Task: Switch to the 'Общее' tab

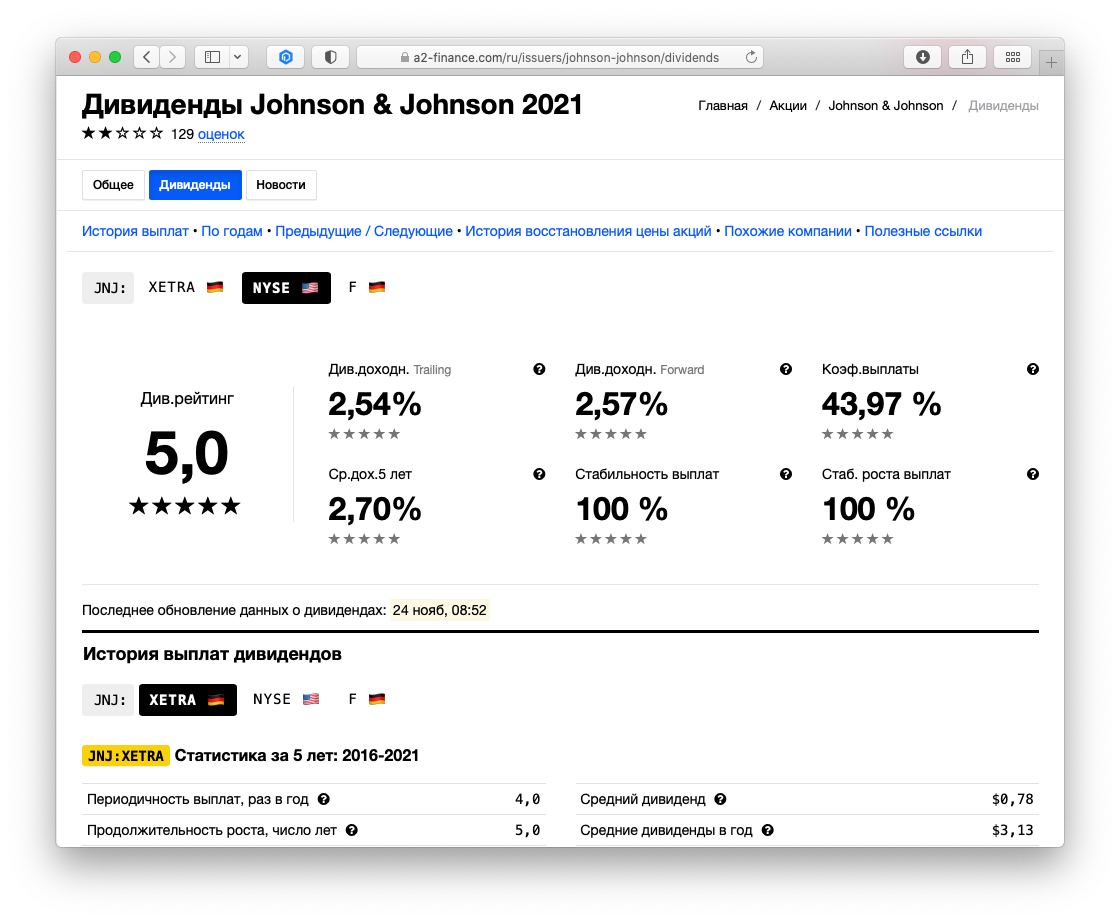Action: click(x=113, y=185)
